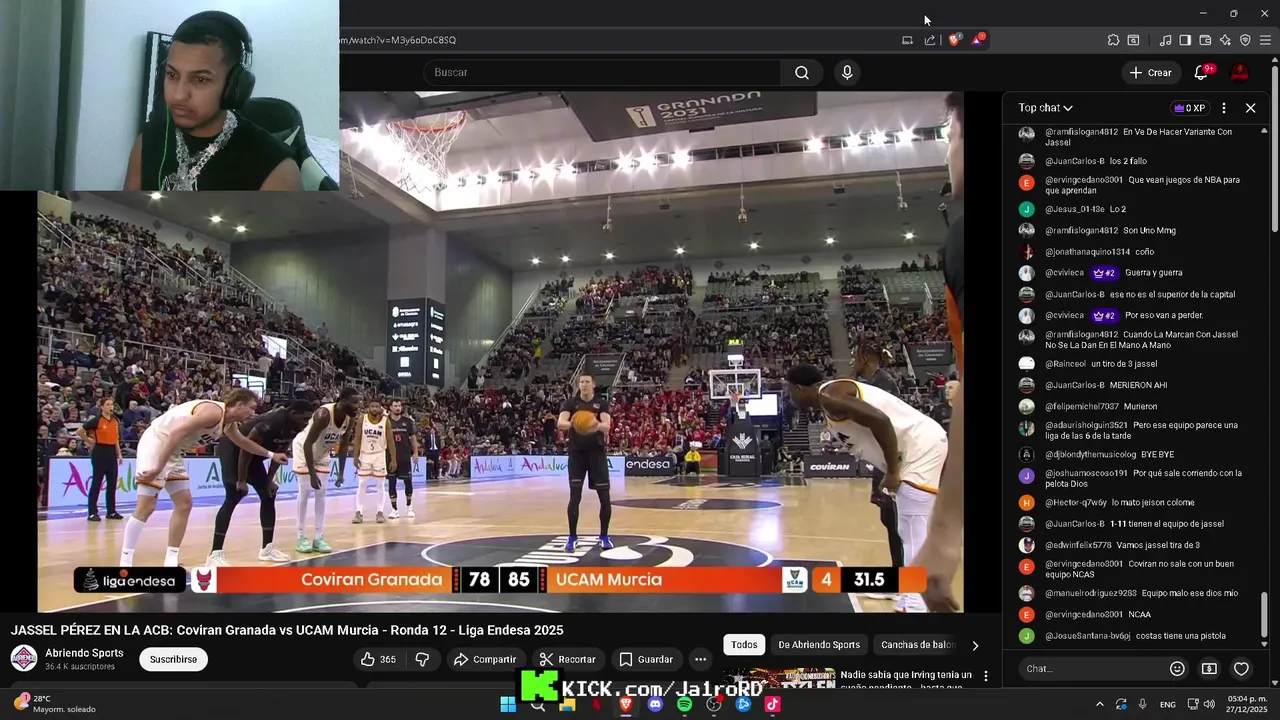Expand the Top chat dropdown

coord(1046,108)
